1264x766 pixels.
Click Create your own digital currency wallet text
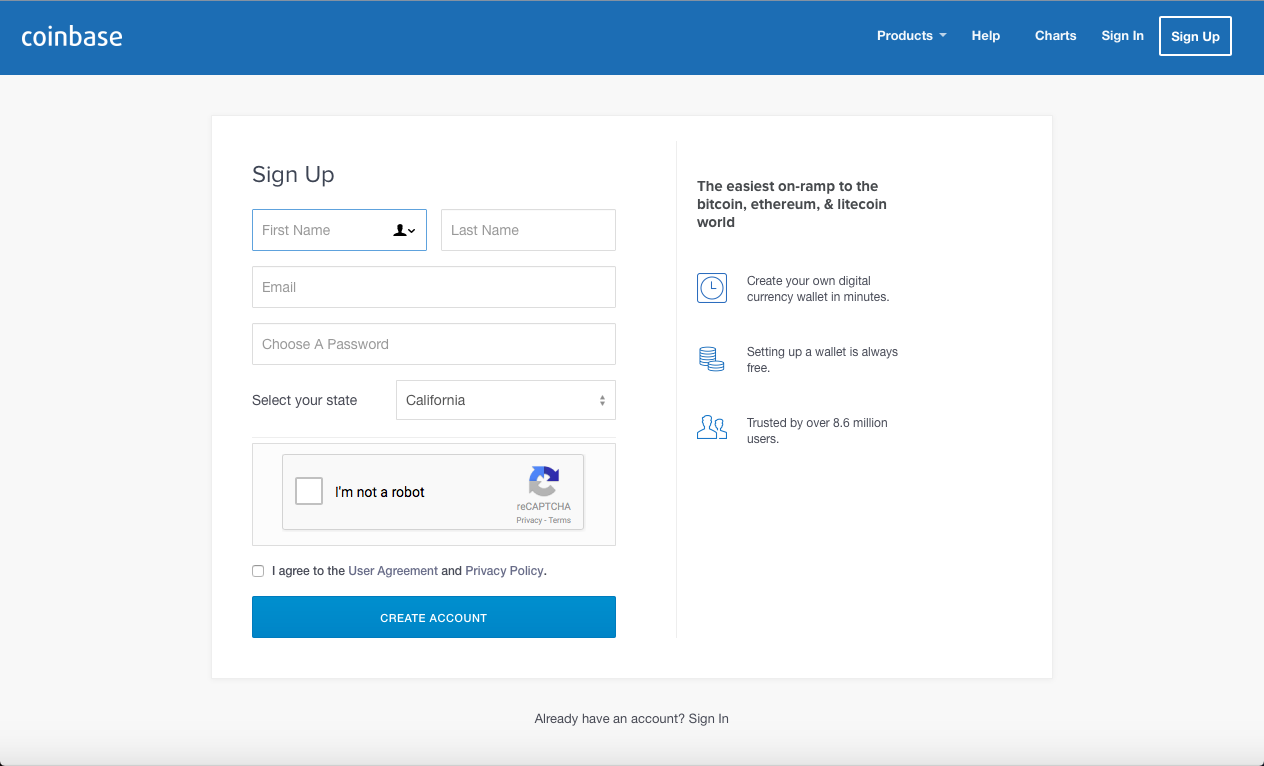818,289
